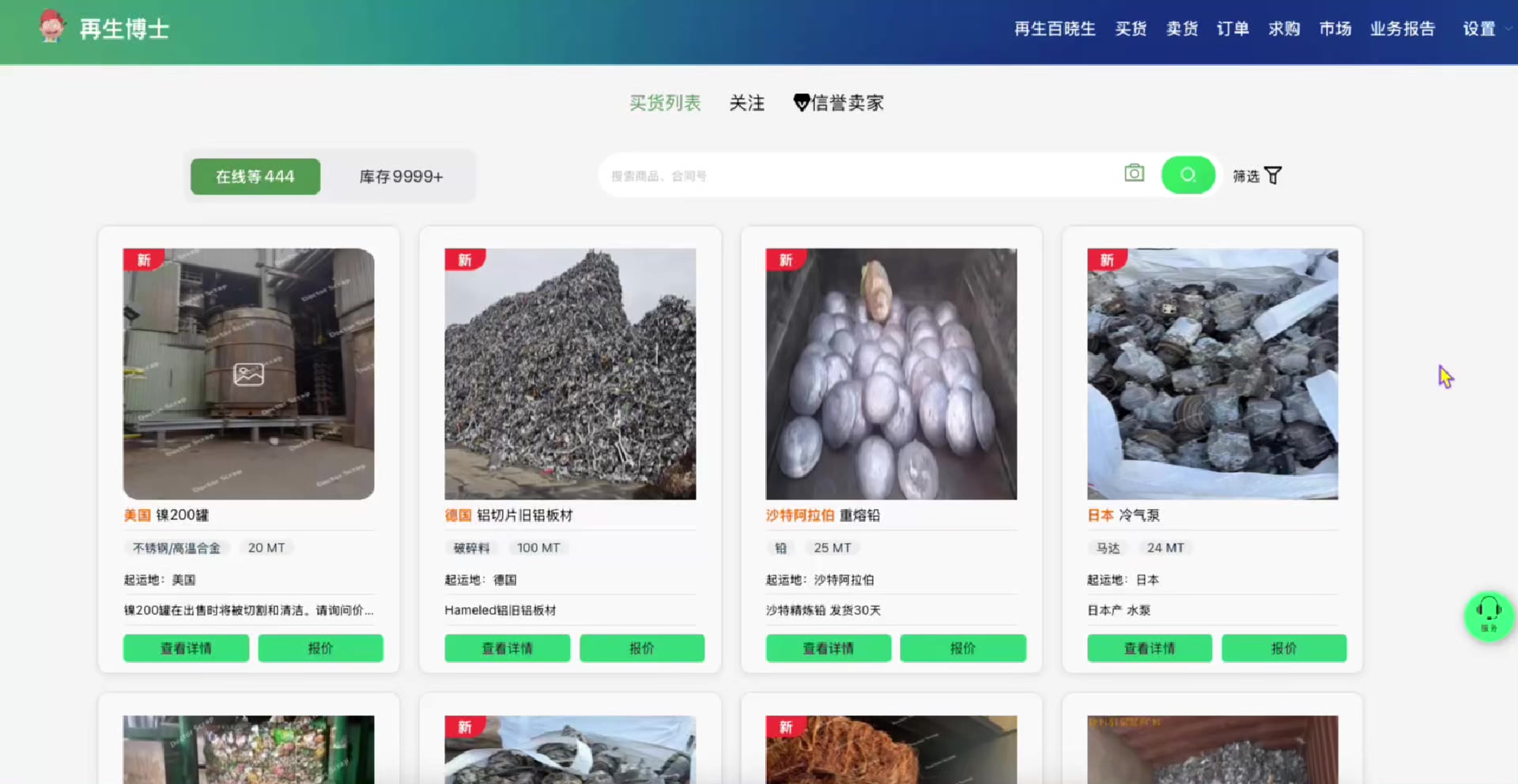Switch to 库存 9999+ listing

tap(401, 176)
